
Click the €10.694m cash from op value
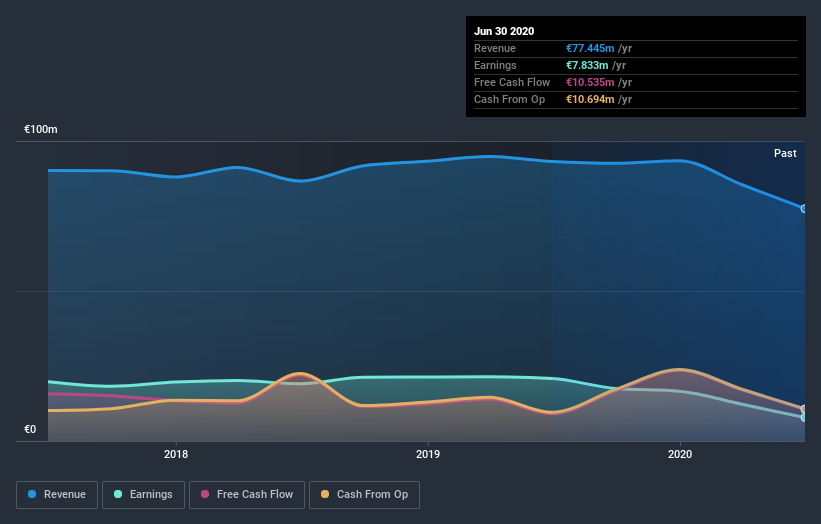[x=590, y=99]
